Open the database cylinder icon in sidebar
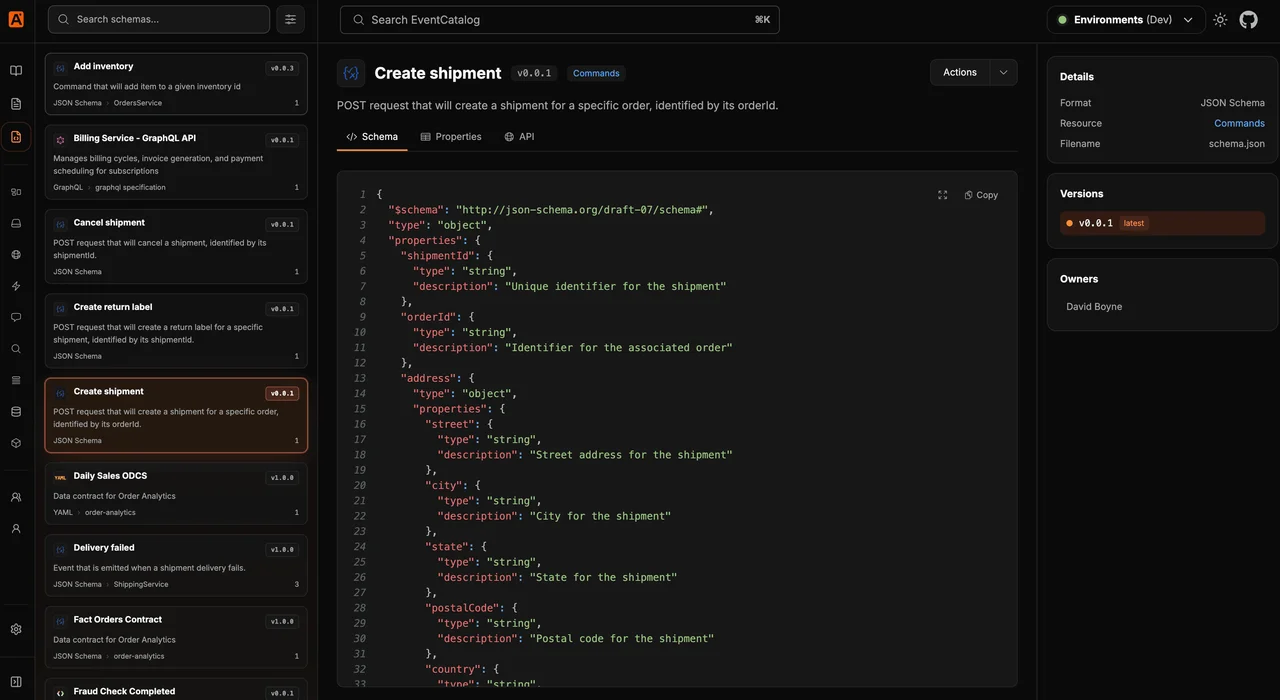This screenshot has height=700, width=1280. click(16, 411)
